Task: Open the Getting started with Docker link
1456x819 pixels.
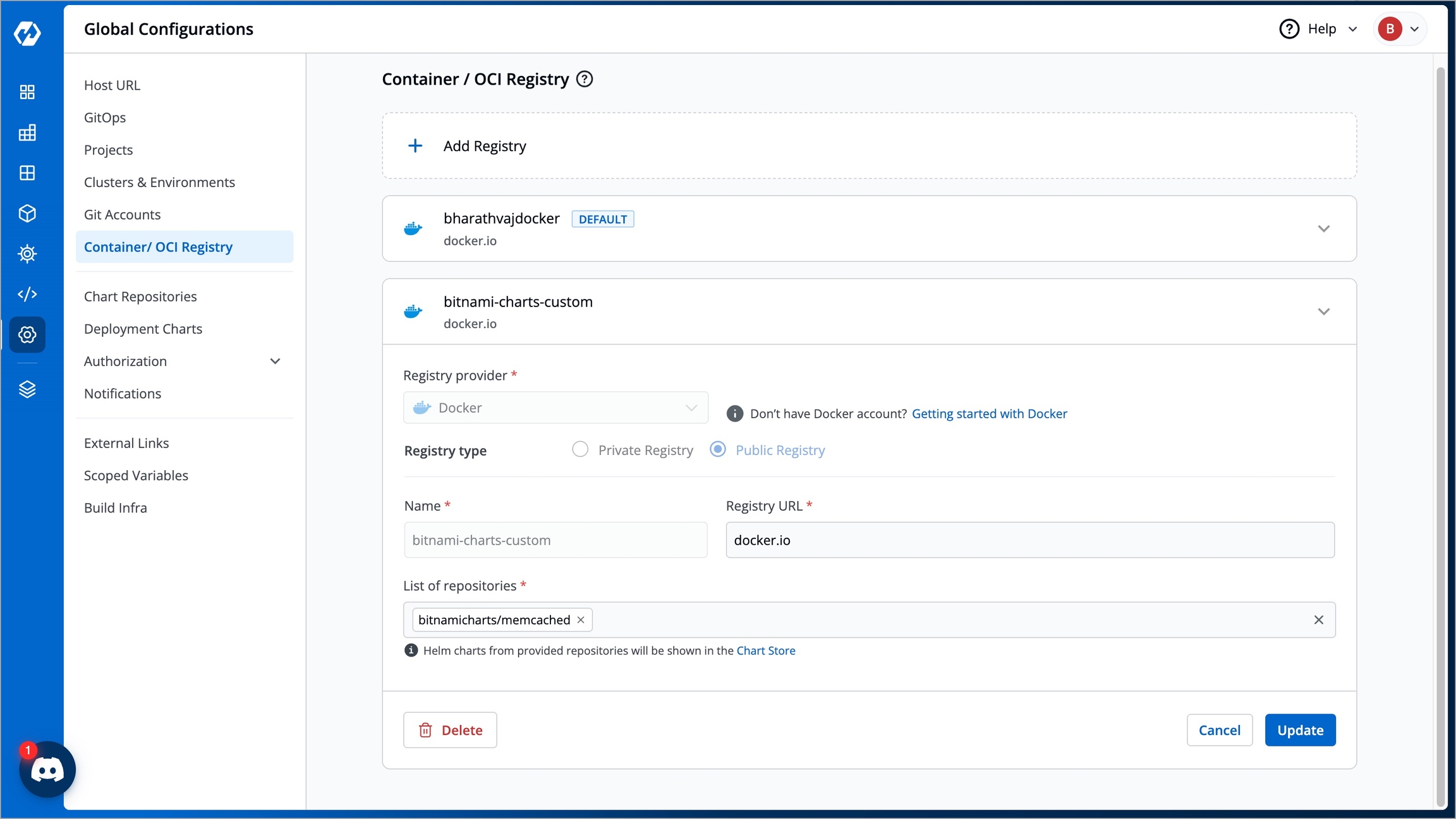Action: point(989,414)
